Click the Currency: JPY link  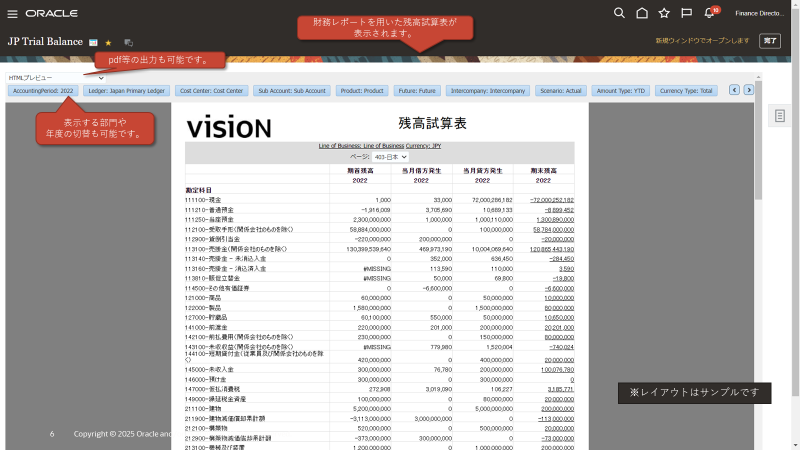(x=423, y=146)
